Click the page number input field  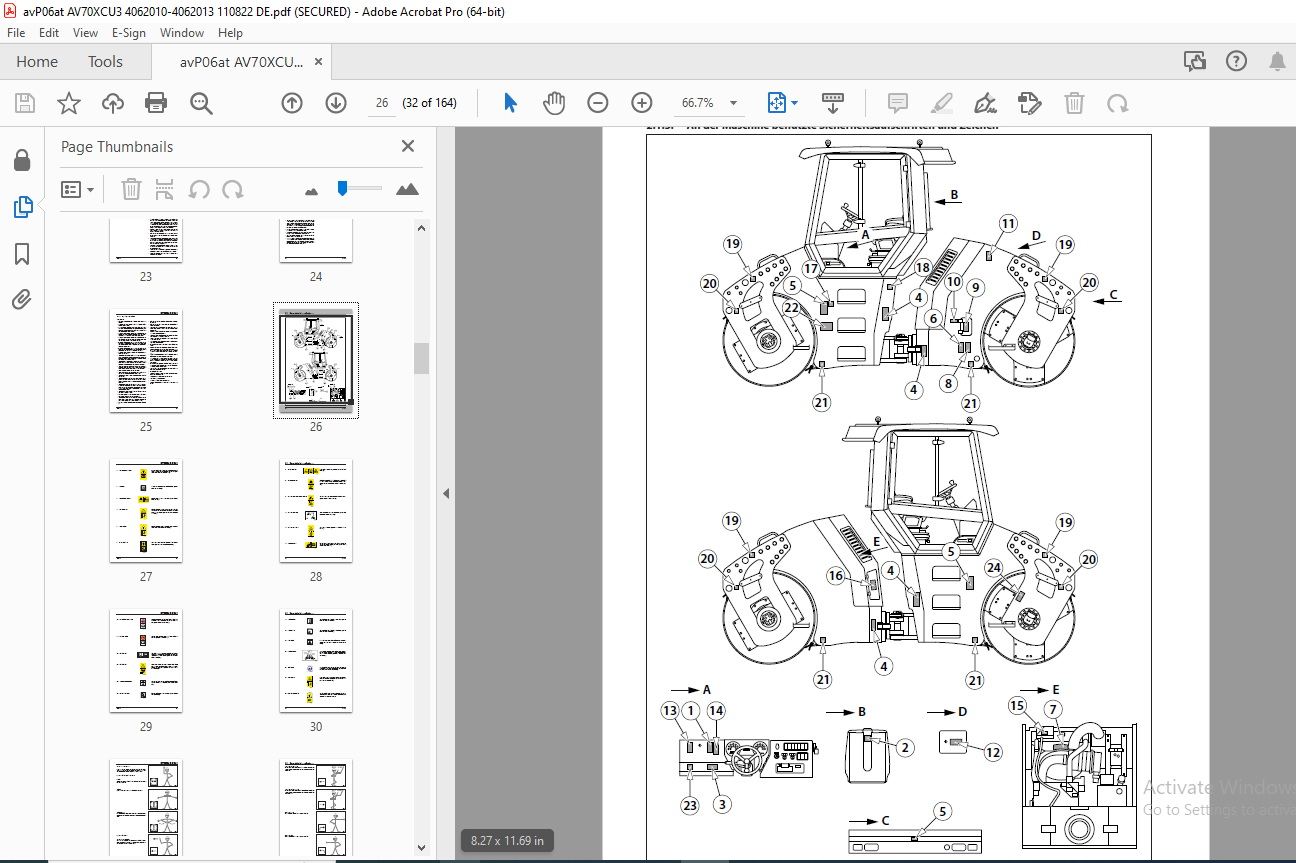tap(381, 103)
